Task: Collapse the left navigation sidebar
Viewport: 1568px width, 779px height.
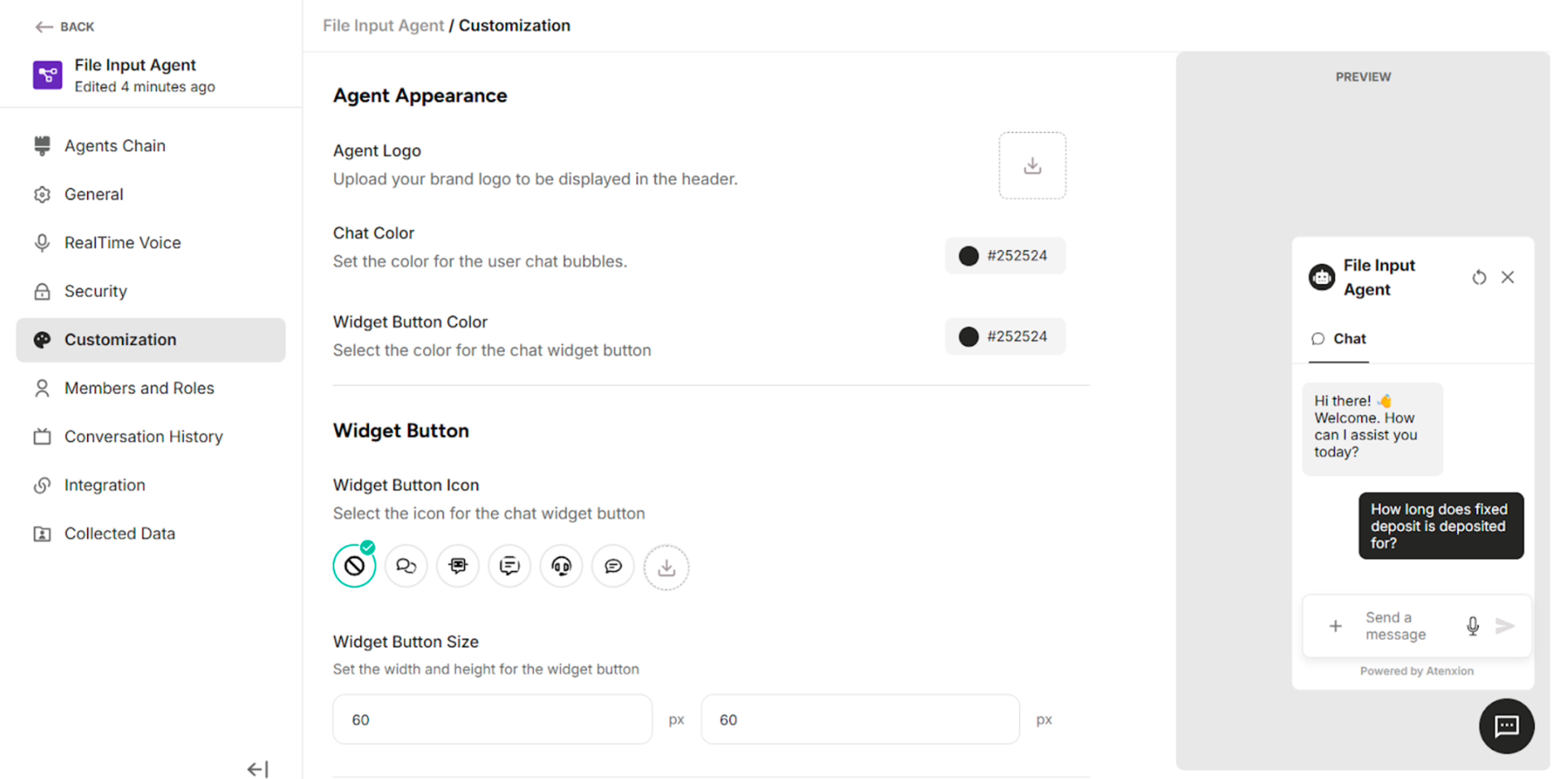Action: coord(257,768)
